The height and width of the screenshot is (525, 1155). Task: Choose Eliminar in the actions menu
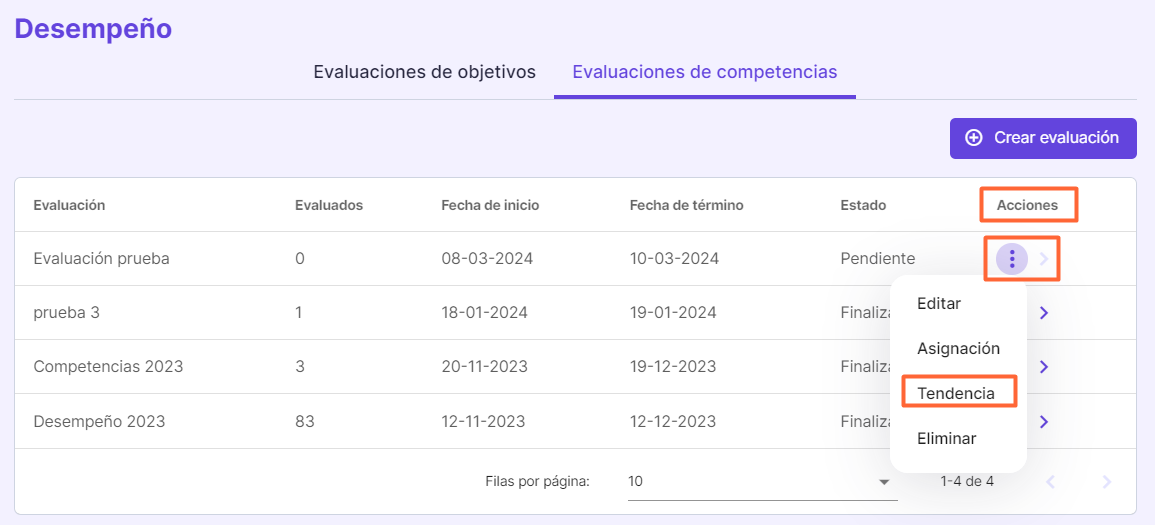click(x=946, y=438)
